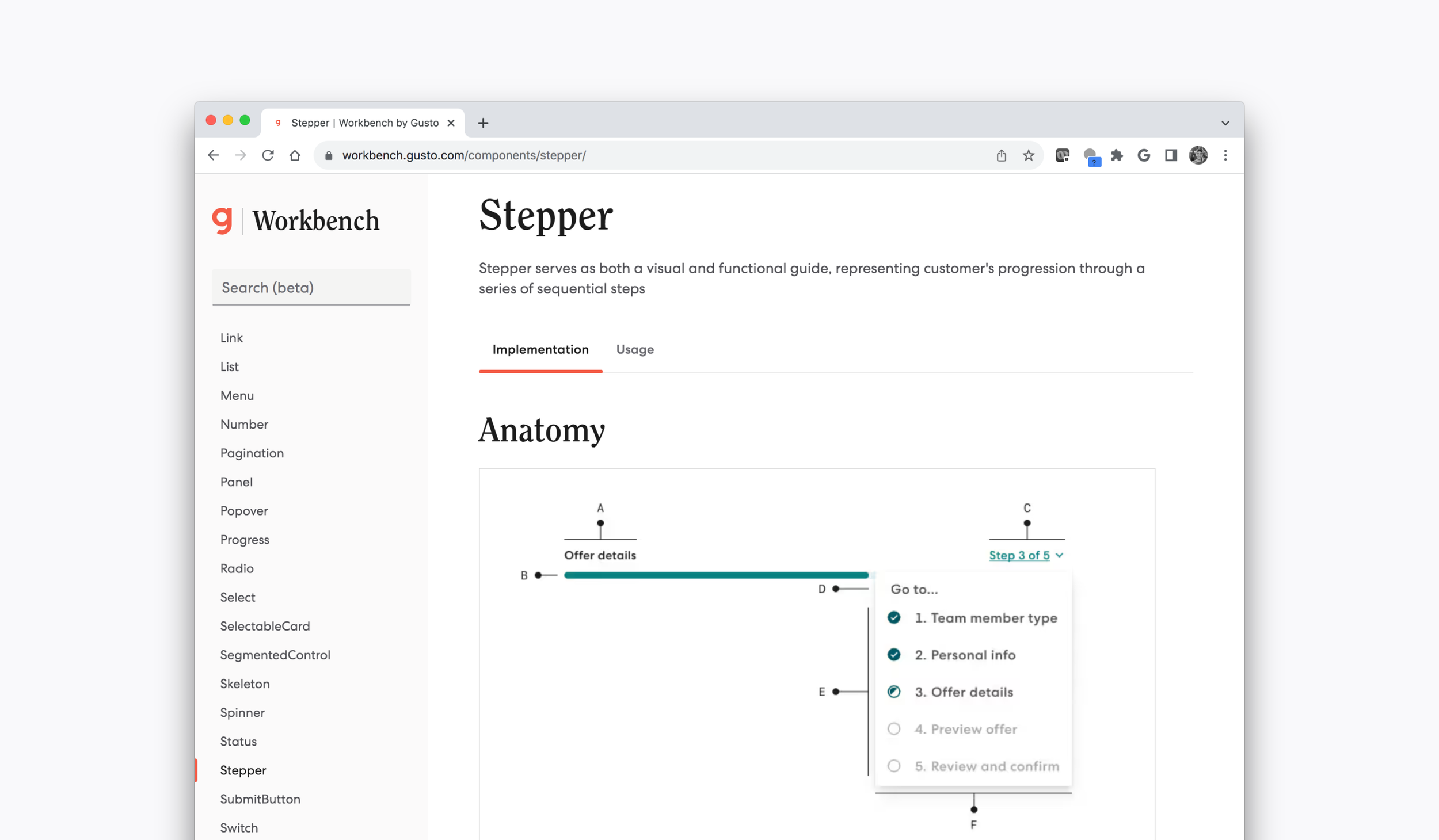This screenshot has width=1439, height=840.
Task: Open Select component page
Action: coord(237,597)
